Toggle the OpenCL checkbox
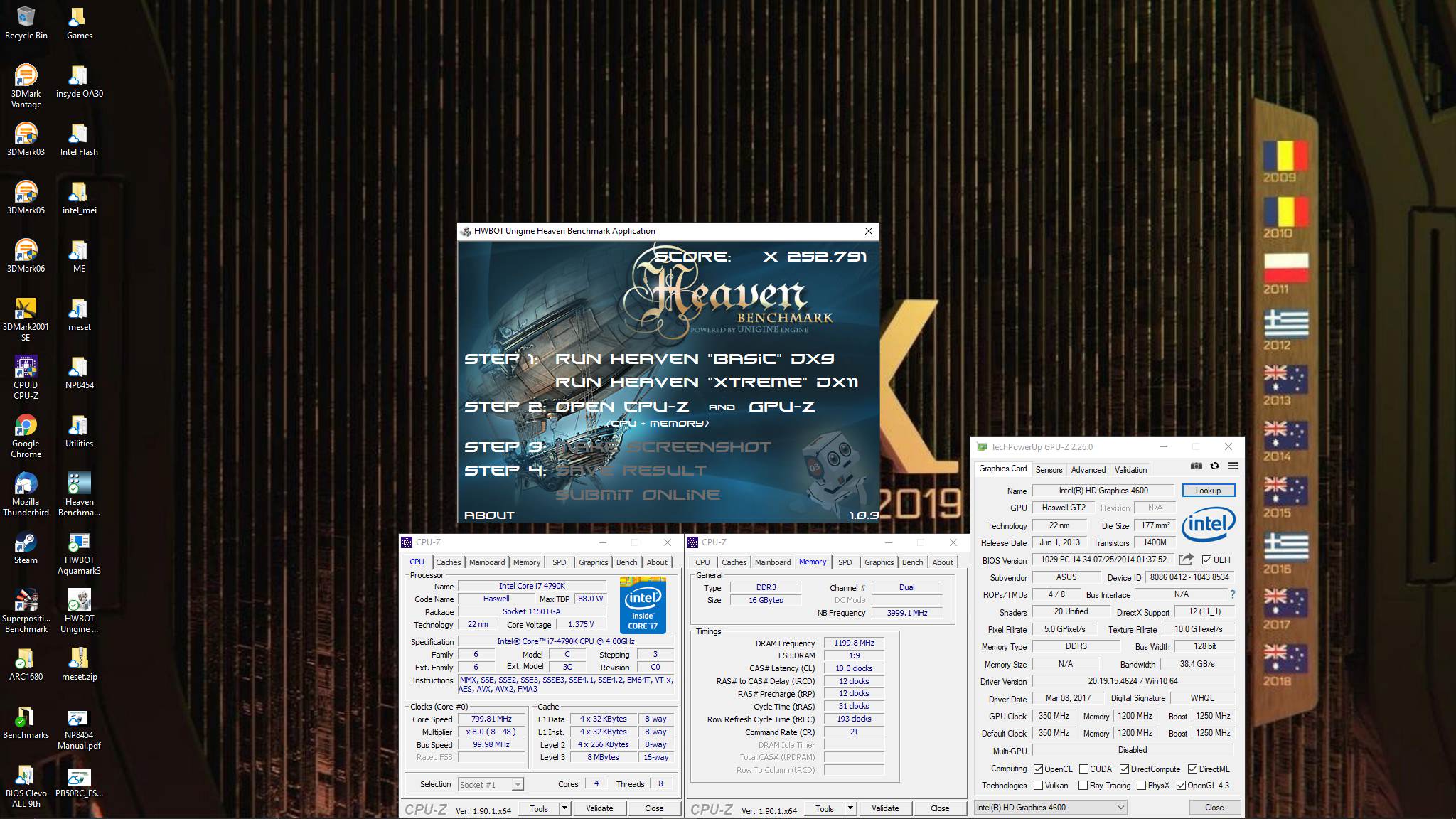This screenshot has width=1456, height=819. pyautogui.click(x=1038, y=769)
